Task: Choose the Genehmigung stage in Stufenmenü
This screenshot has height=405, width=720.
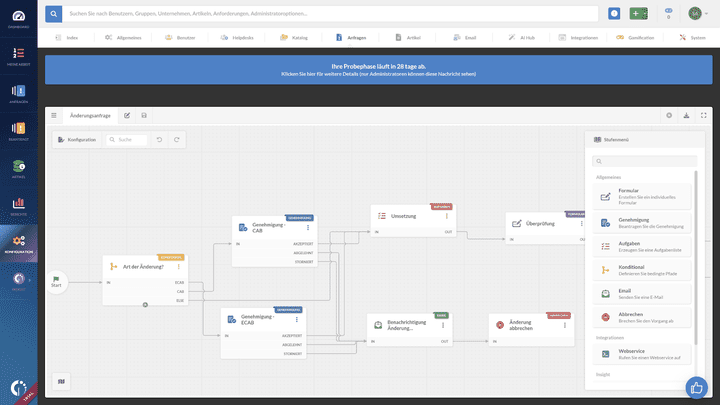Action: [x=641, y=223]
